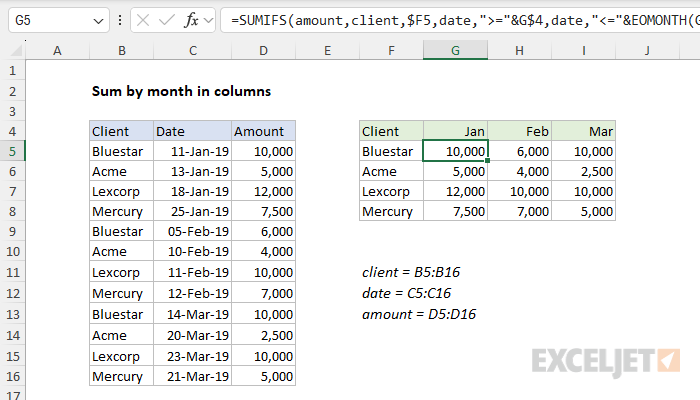Select column H header
Screen dimensions: 700x400
coord(519,50)
